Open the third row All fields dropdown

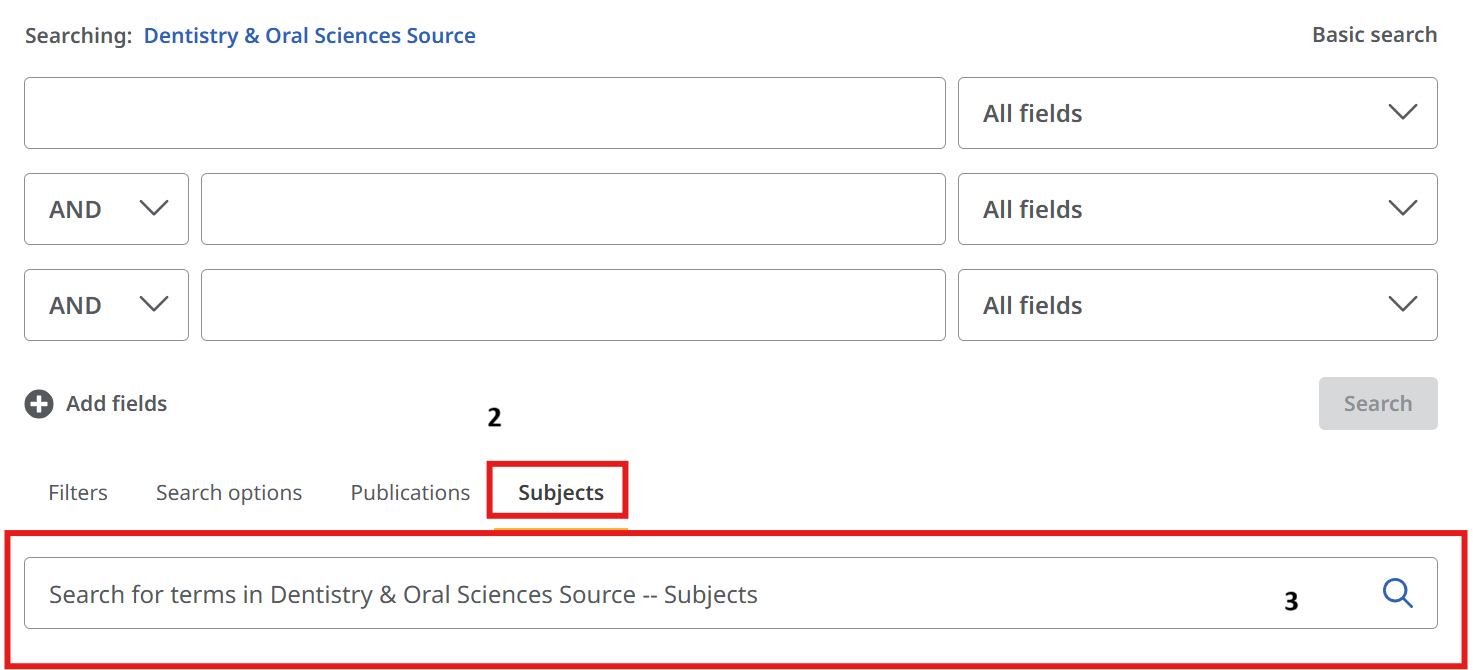1196,305
